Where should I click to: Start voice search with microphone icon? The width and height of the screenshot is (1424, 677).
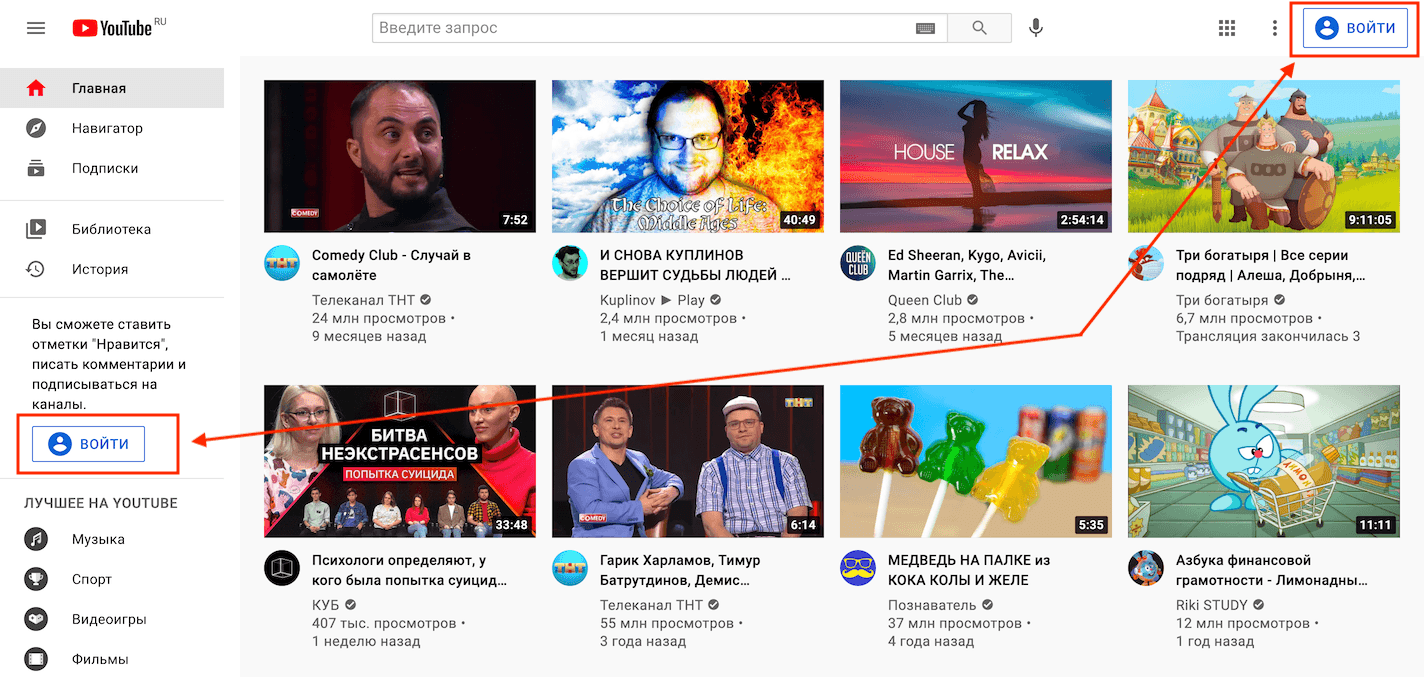(1036, 28)
